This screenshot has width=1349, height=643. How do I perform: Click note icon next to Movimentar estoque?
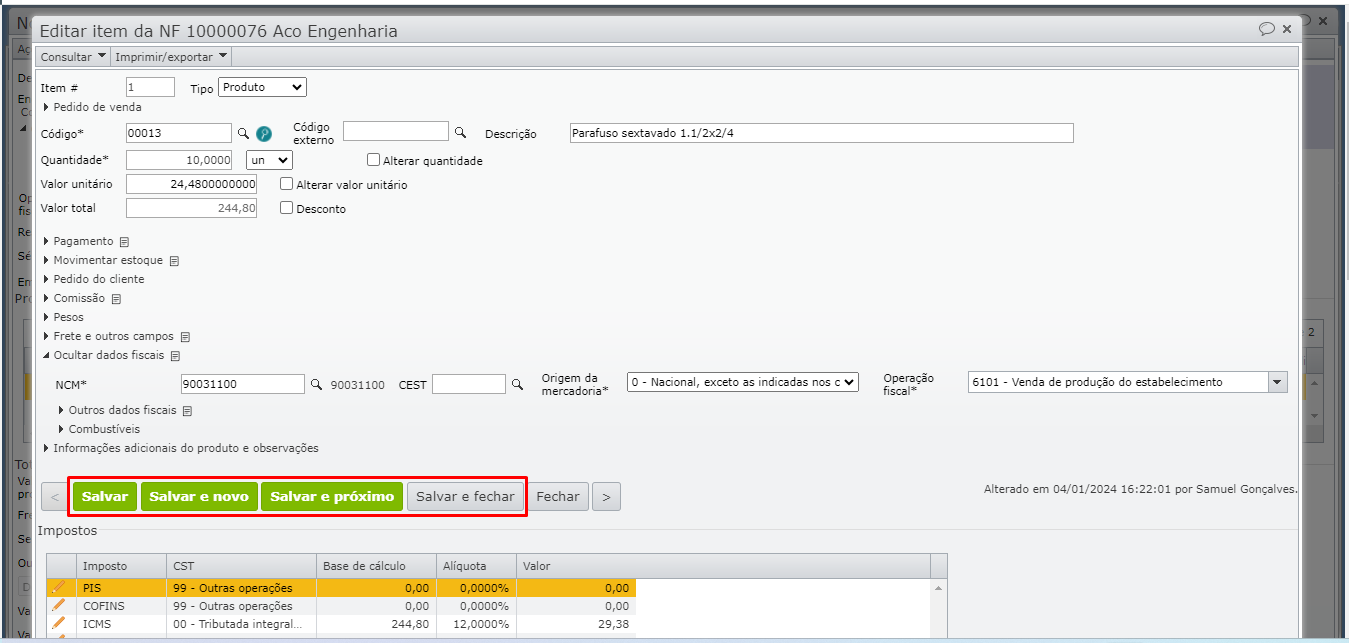(x=174, y=261)
